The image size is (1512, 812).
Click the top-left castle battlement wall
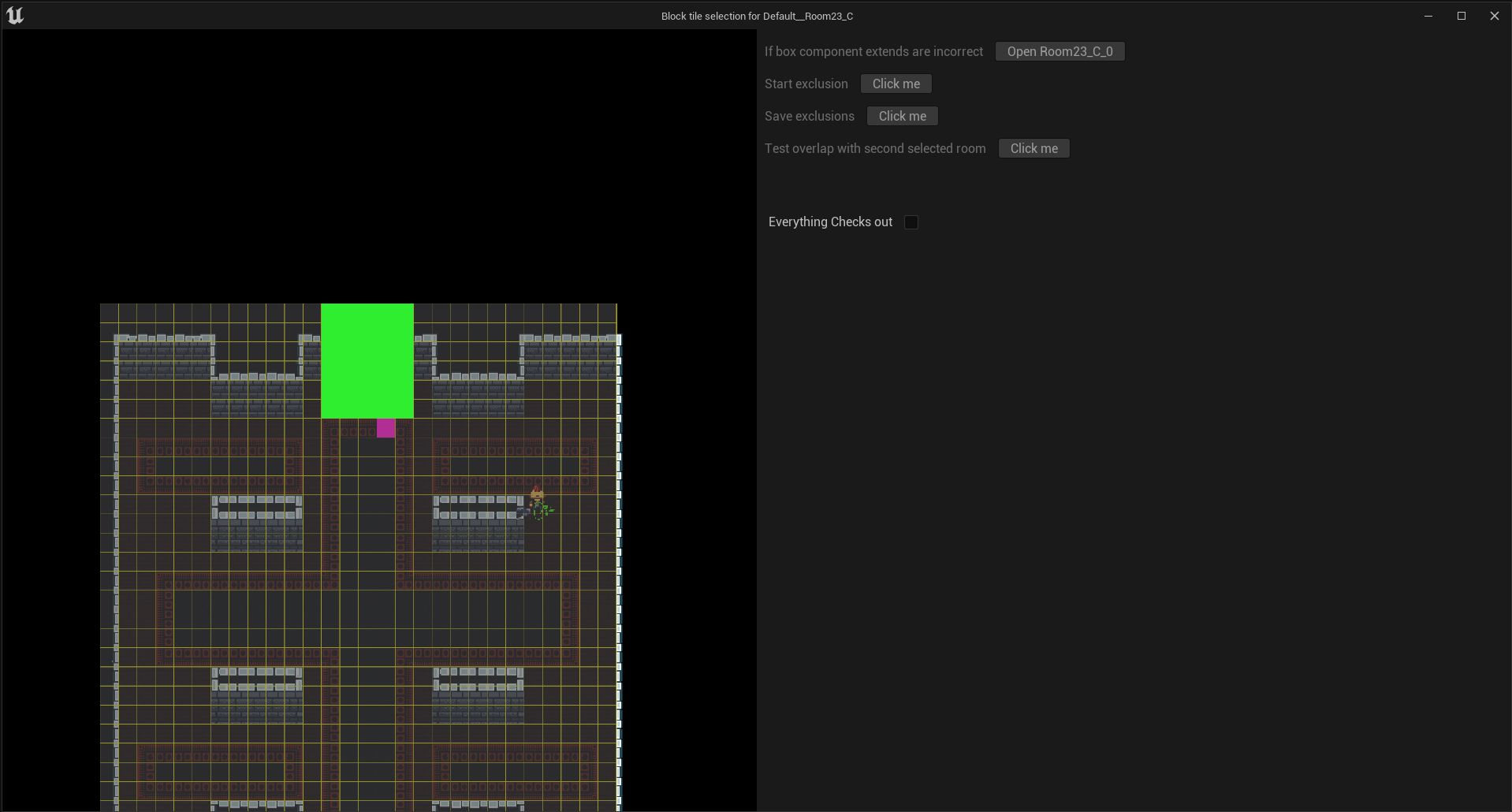tap(164, 356)
